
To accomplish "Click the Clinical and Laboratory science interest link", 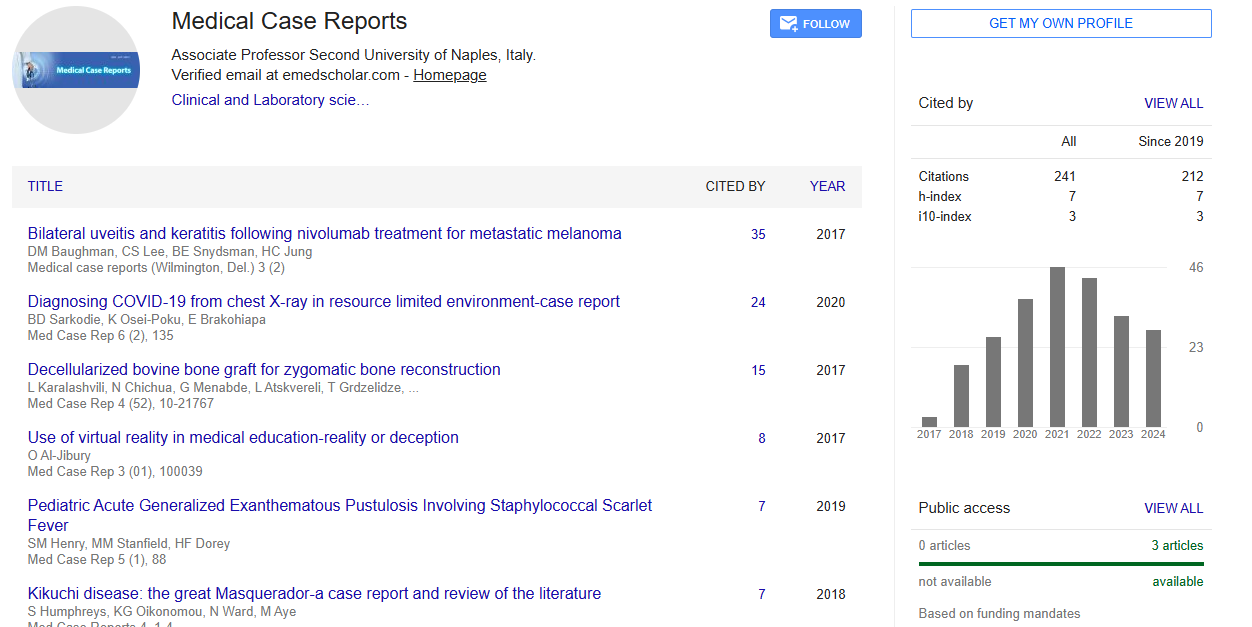I will tap(270, 100).
